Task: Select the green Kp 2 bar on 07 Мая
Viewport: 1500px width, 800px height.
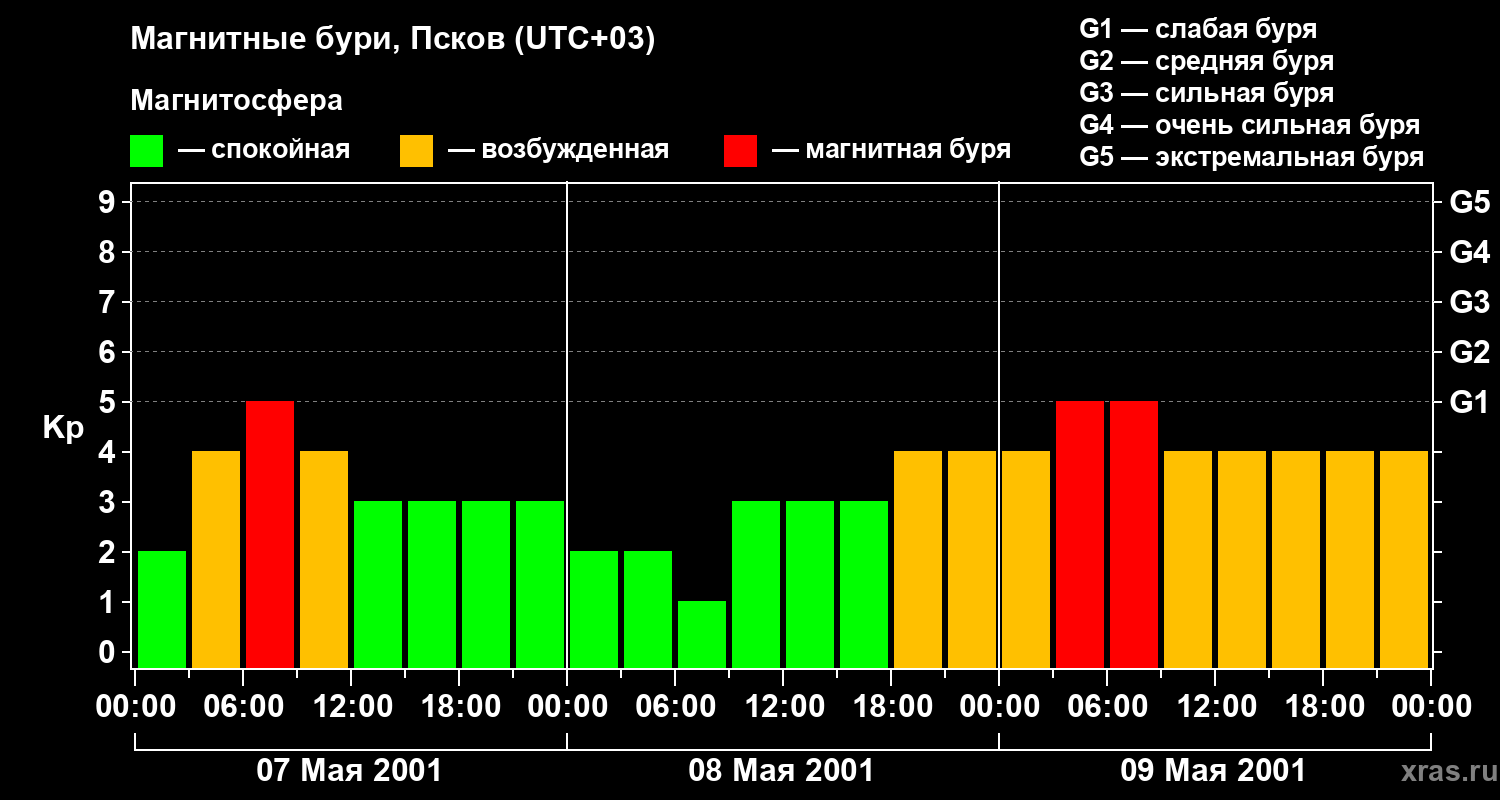Action: (162, 609)
